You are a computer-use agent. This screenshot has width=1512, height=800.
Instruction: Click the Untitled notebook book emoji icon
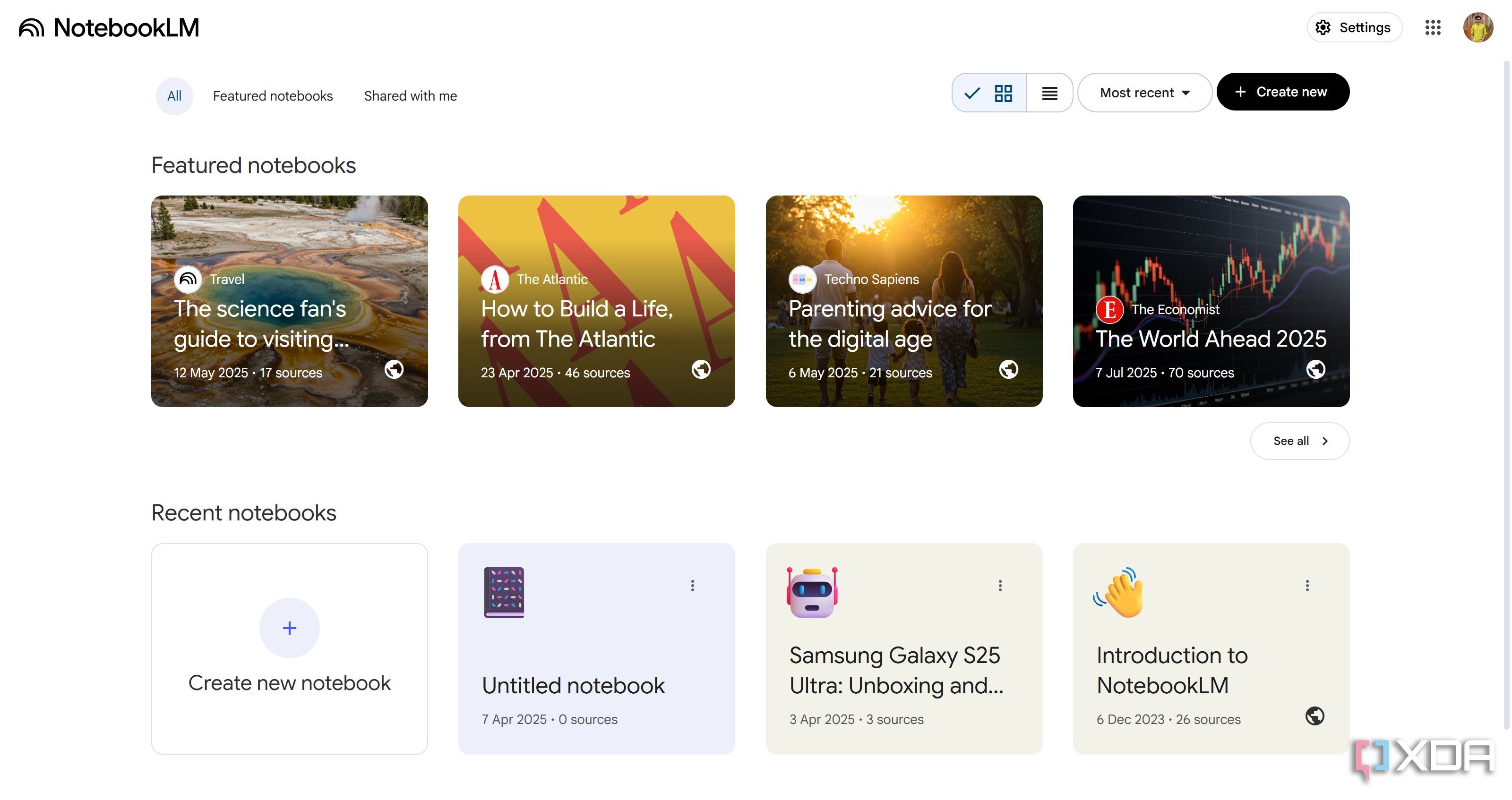(504, 592)
